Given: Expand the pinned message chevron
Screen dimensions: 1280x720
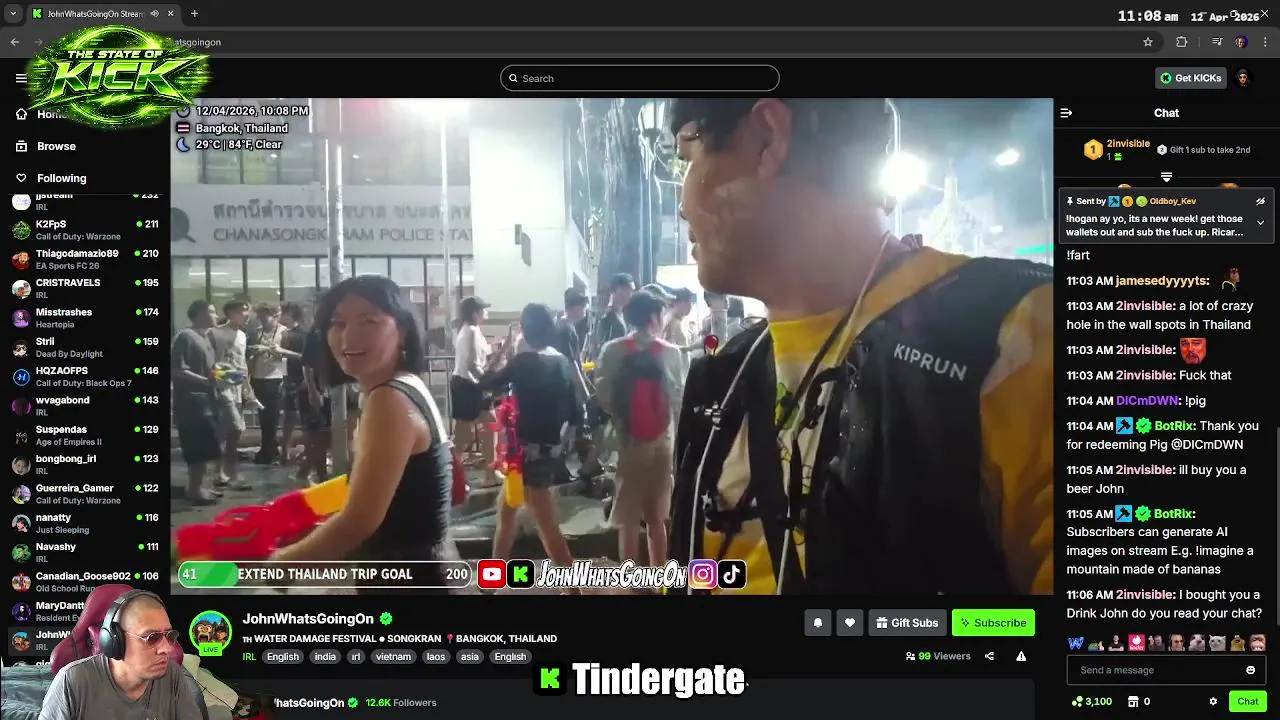Looking at the screenshot, I should click(1260, 222).
